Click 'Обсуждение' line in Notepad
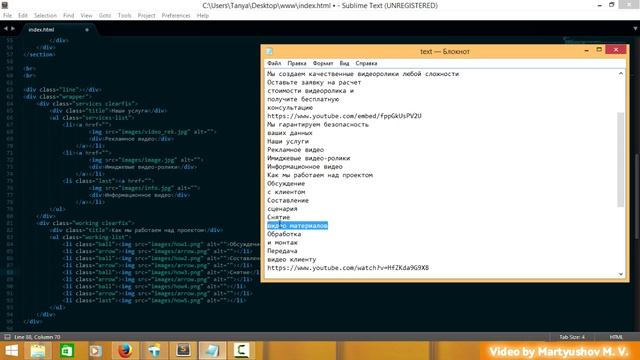 [x=286, y=184]
